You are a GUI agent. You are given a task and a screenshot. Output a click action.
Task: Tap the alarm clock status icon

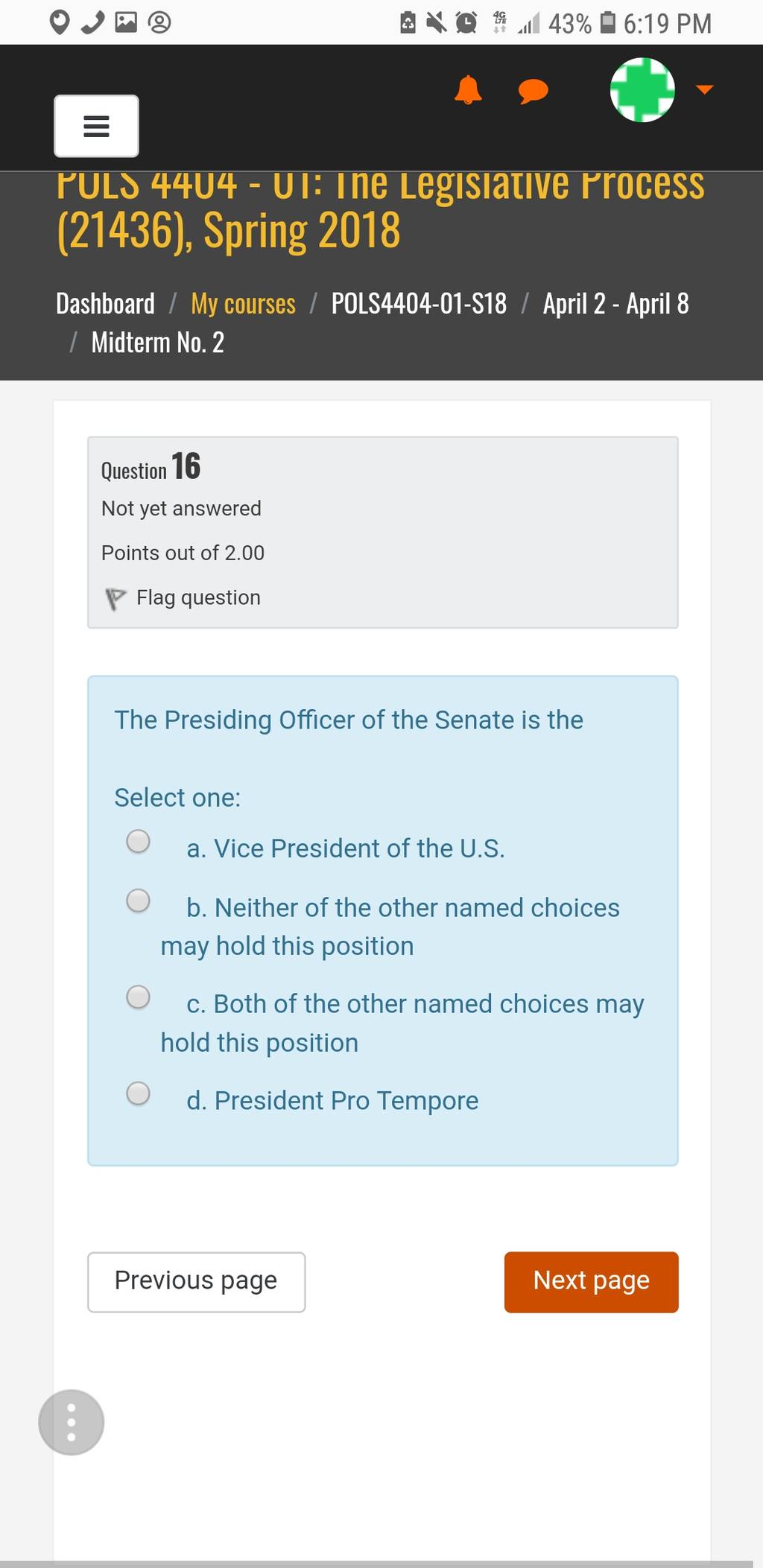pos(466,23)
